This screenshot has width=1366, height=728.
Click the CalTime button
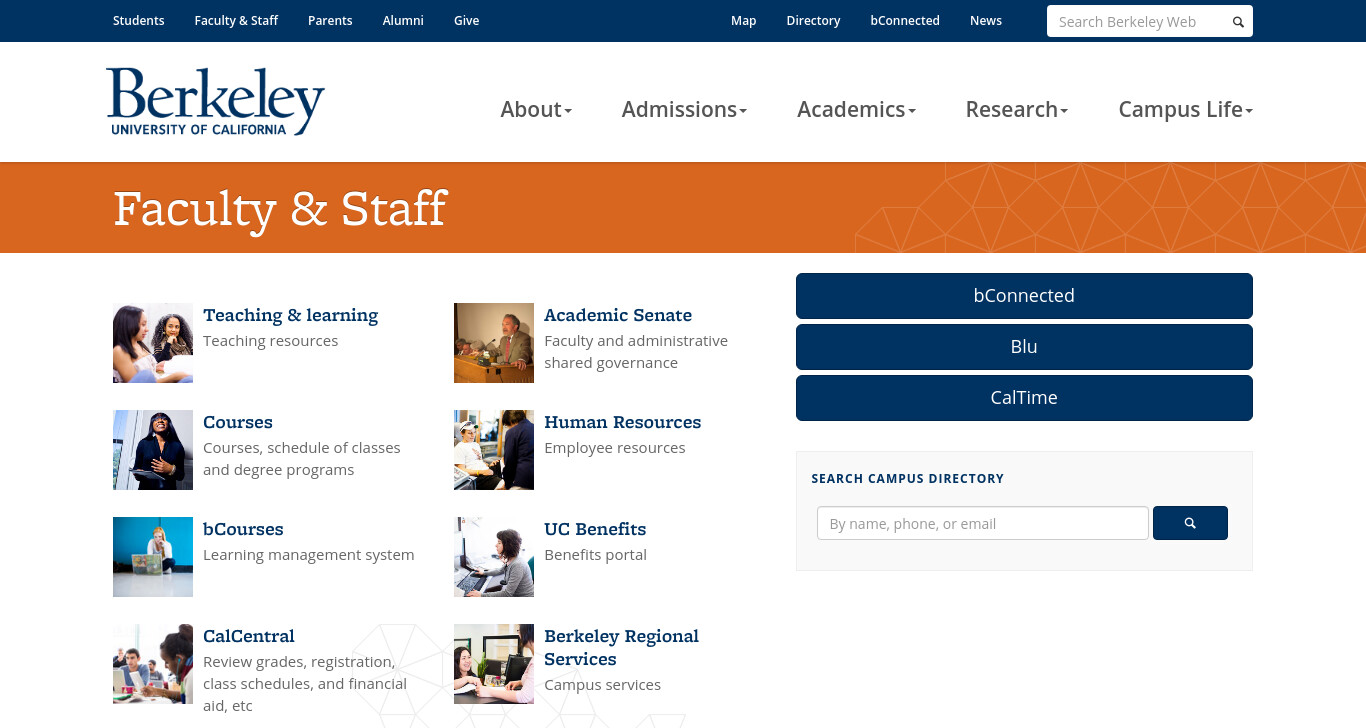pyautogui.click(x=1024, y=398)
